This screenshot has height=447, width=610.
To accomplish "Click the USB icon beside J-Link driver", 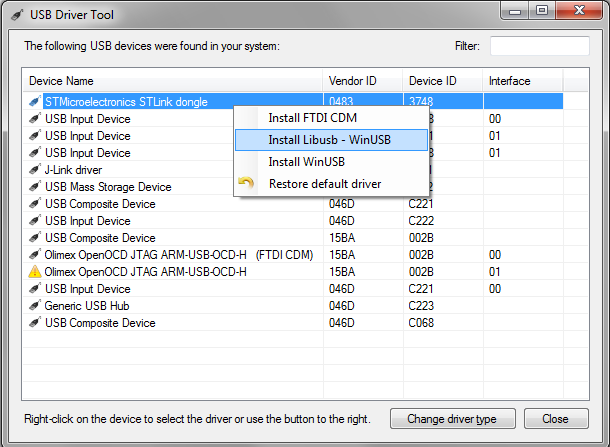I will 35,169.
